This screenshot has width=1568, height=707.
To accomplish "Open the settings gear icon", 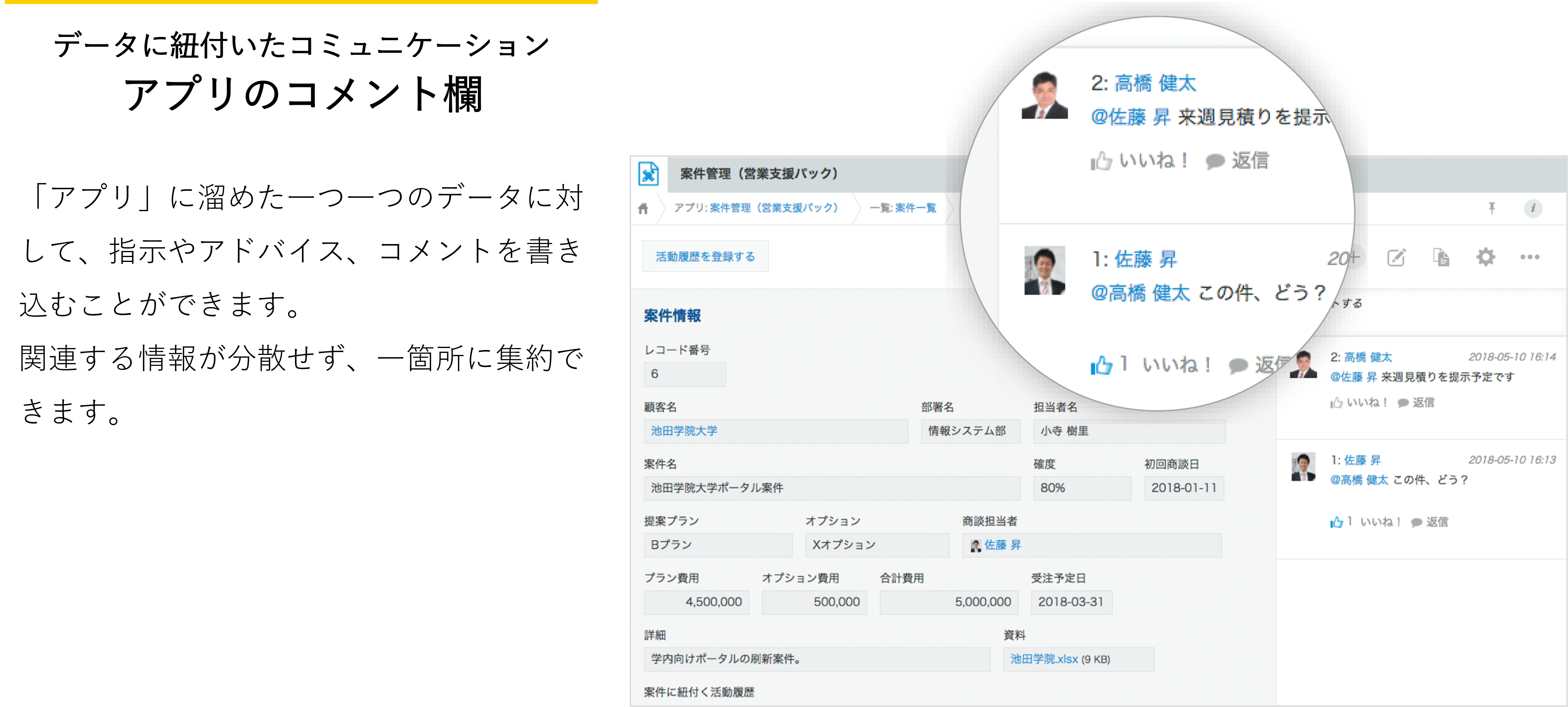I will [x=1485, y=257].
